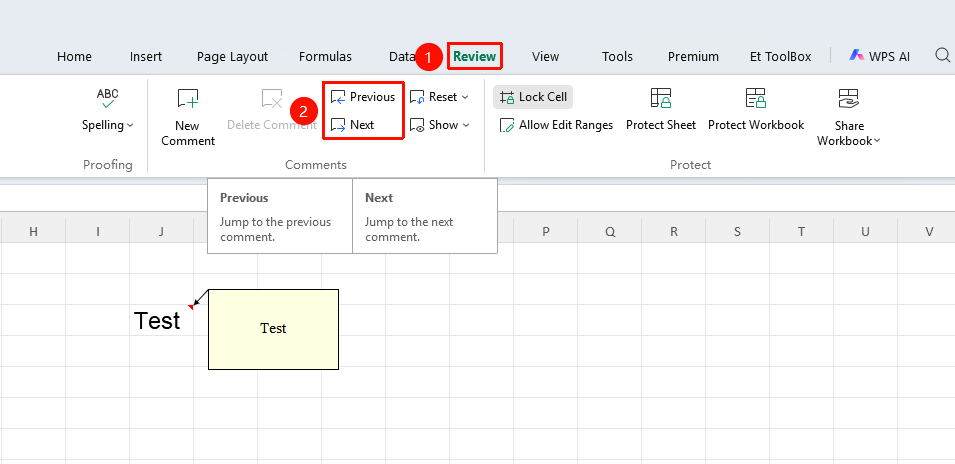The image size is (955, 464).
Task: Click the Protect Sheet icon
Action: click(661, 97)
